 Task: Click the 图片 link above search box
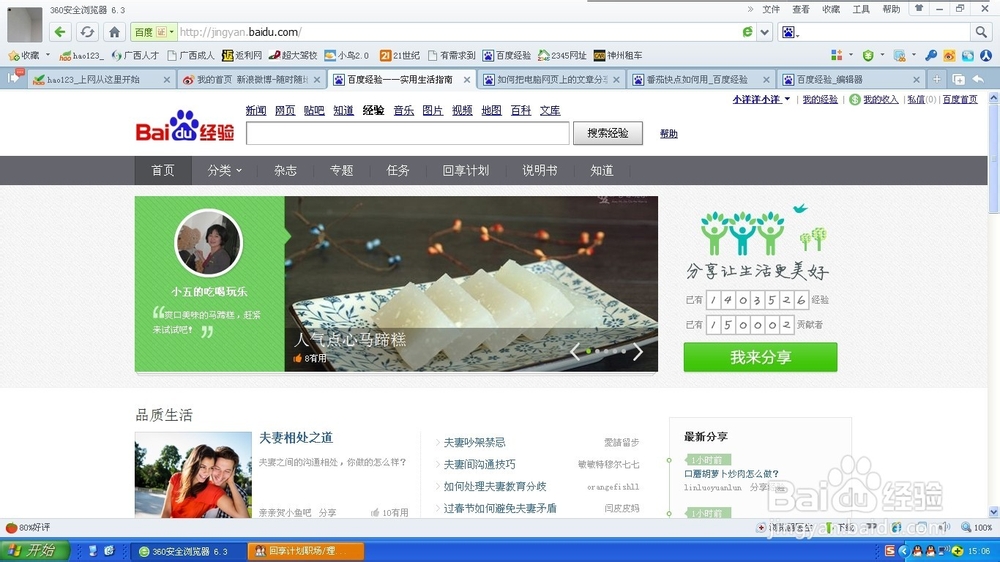432,110
